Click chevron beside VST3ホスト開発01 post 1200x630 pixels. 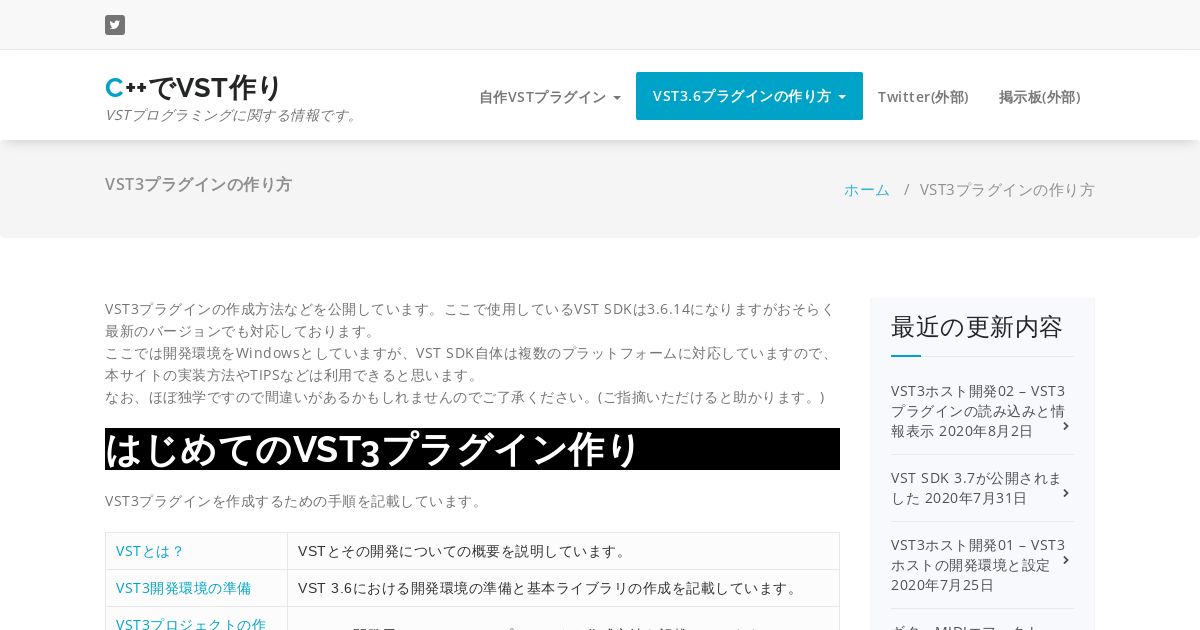(1066, 560)
